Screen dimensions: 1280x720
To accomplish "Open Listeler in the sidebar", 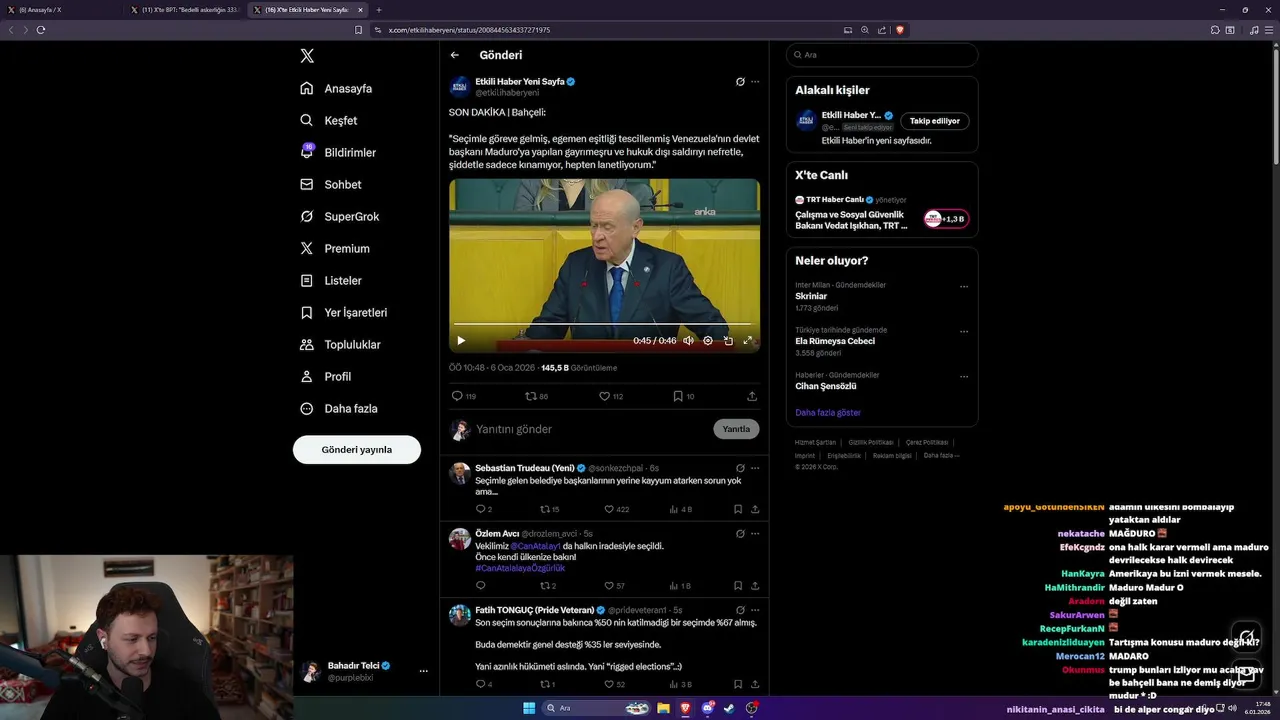I will coord(331,280).
